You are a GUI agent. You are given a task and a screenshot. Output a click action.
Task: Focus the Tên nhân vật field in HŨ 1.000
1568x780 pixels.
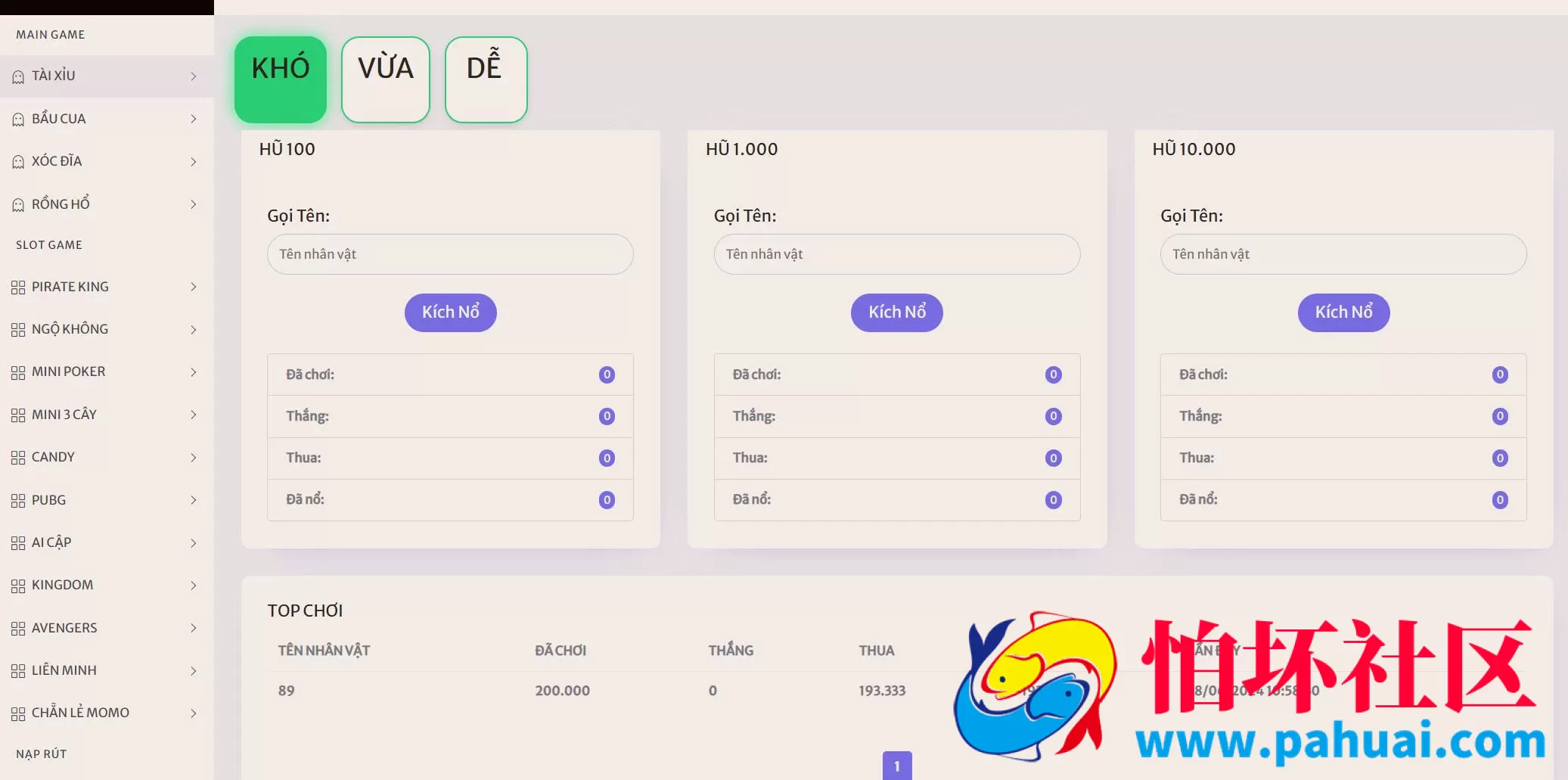pos(897,254)
